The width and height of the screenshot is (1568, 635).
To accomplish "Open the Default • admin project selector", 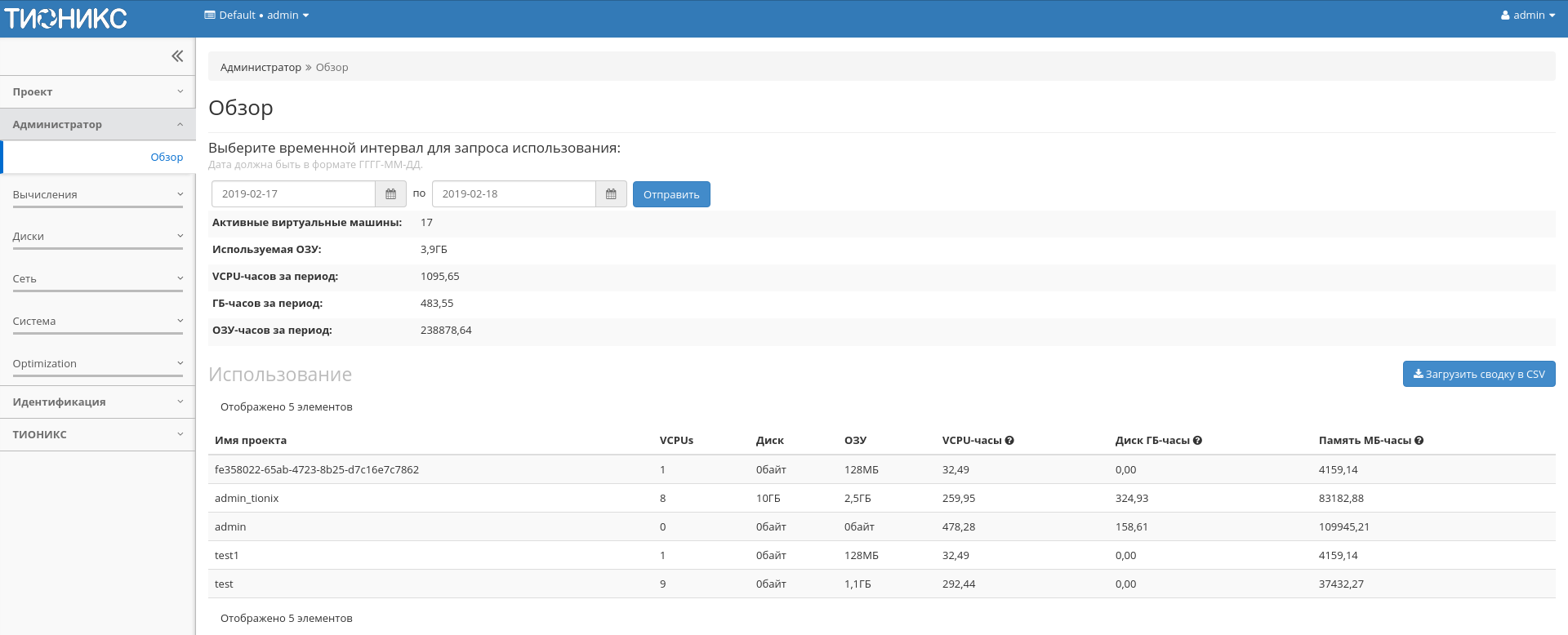I will (256, 16).
